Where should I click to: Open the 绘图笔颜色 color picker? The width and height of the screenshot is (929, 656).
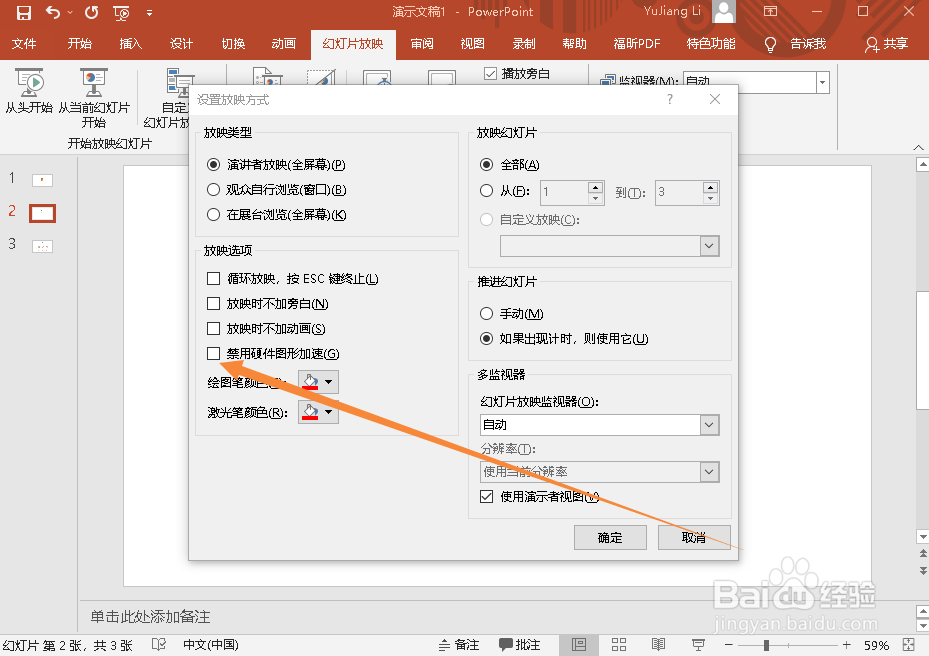(318, 382)
